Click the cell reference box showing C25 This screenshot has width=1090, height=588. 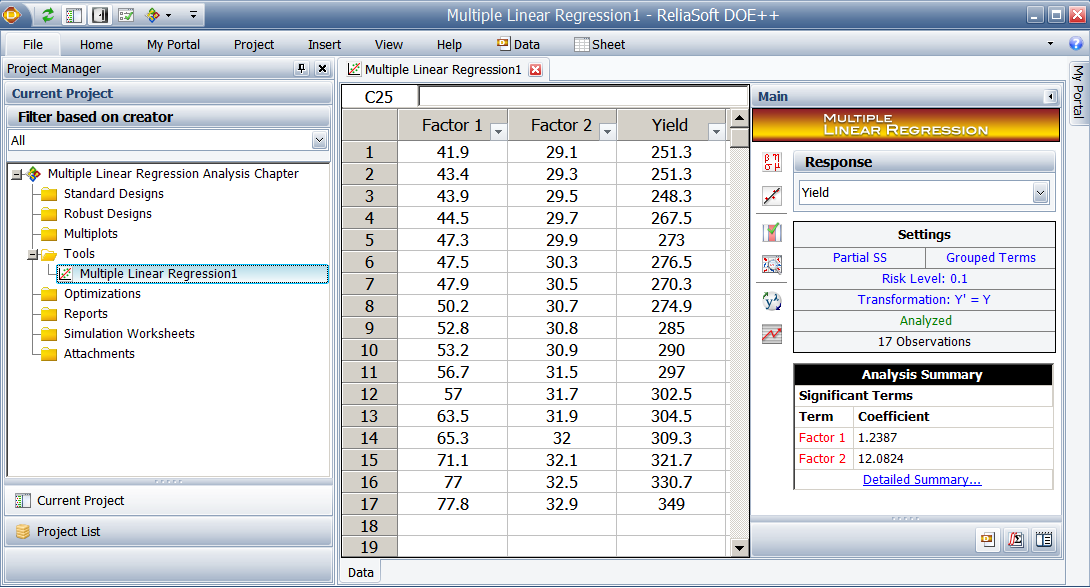point(379,97)
